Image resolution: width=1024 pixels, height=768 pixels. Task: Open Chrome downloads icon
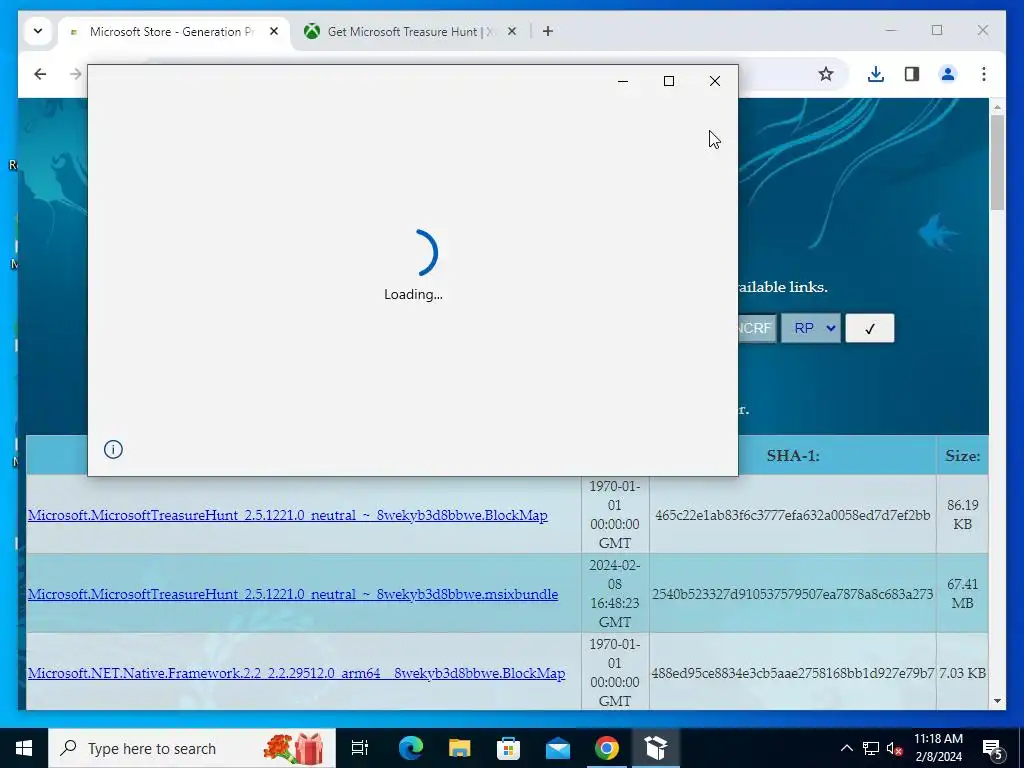[876, 74]
